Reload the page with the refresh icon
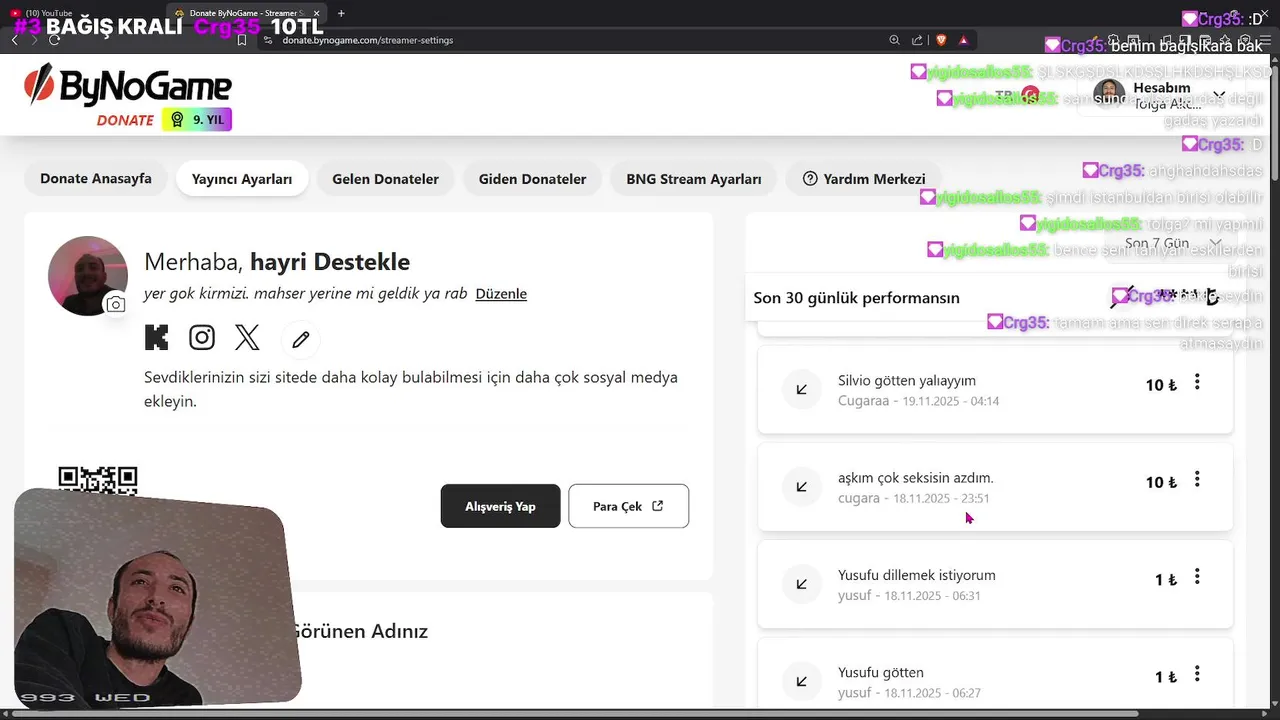This screenshot has height=720, width=1280. click(x=54, y=40)
